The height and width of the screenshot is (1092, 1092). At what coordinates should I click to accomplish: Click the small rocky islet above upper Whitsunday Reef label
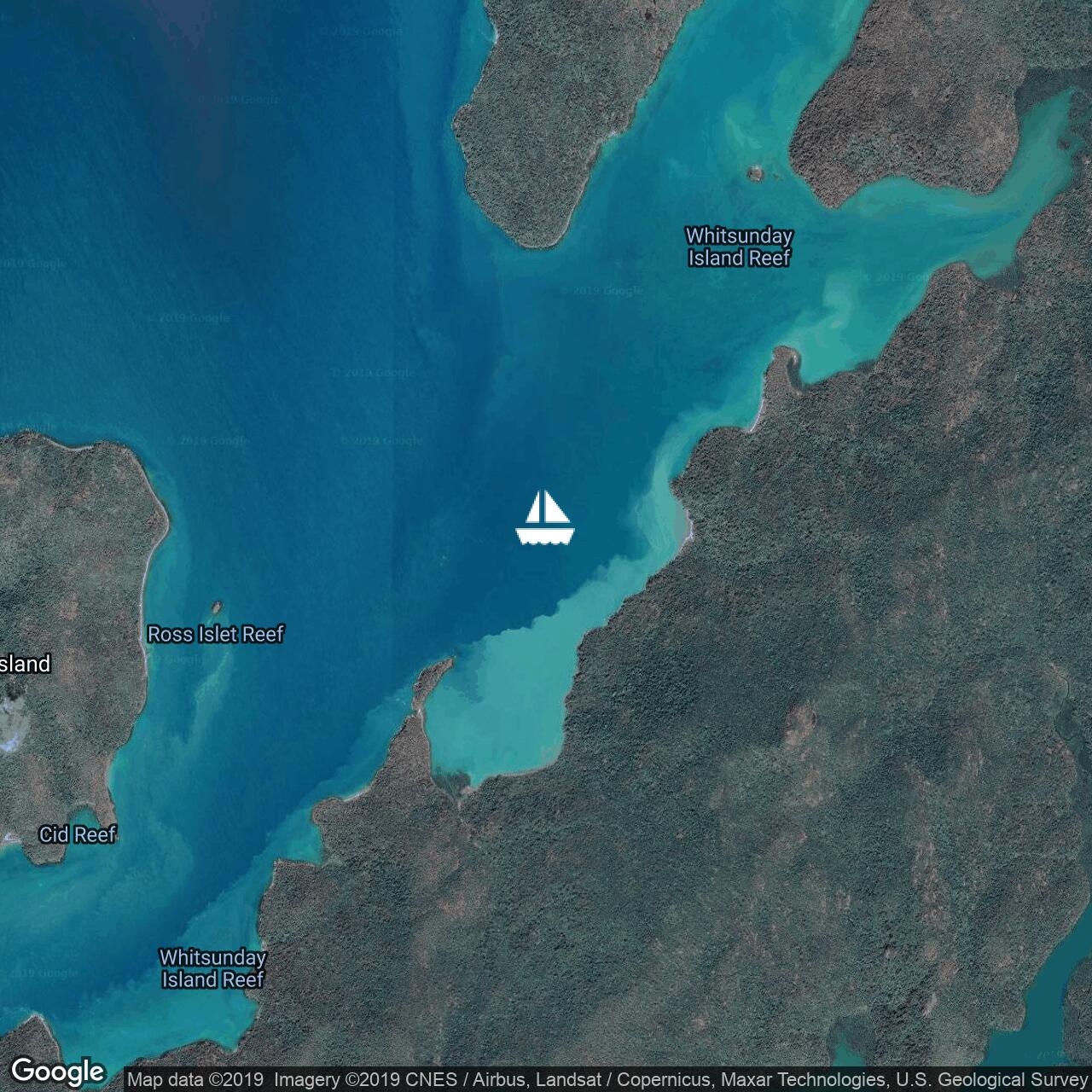point(754,173)
